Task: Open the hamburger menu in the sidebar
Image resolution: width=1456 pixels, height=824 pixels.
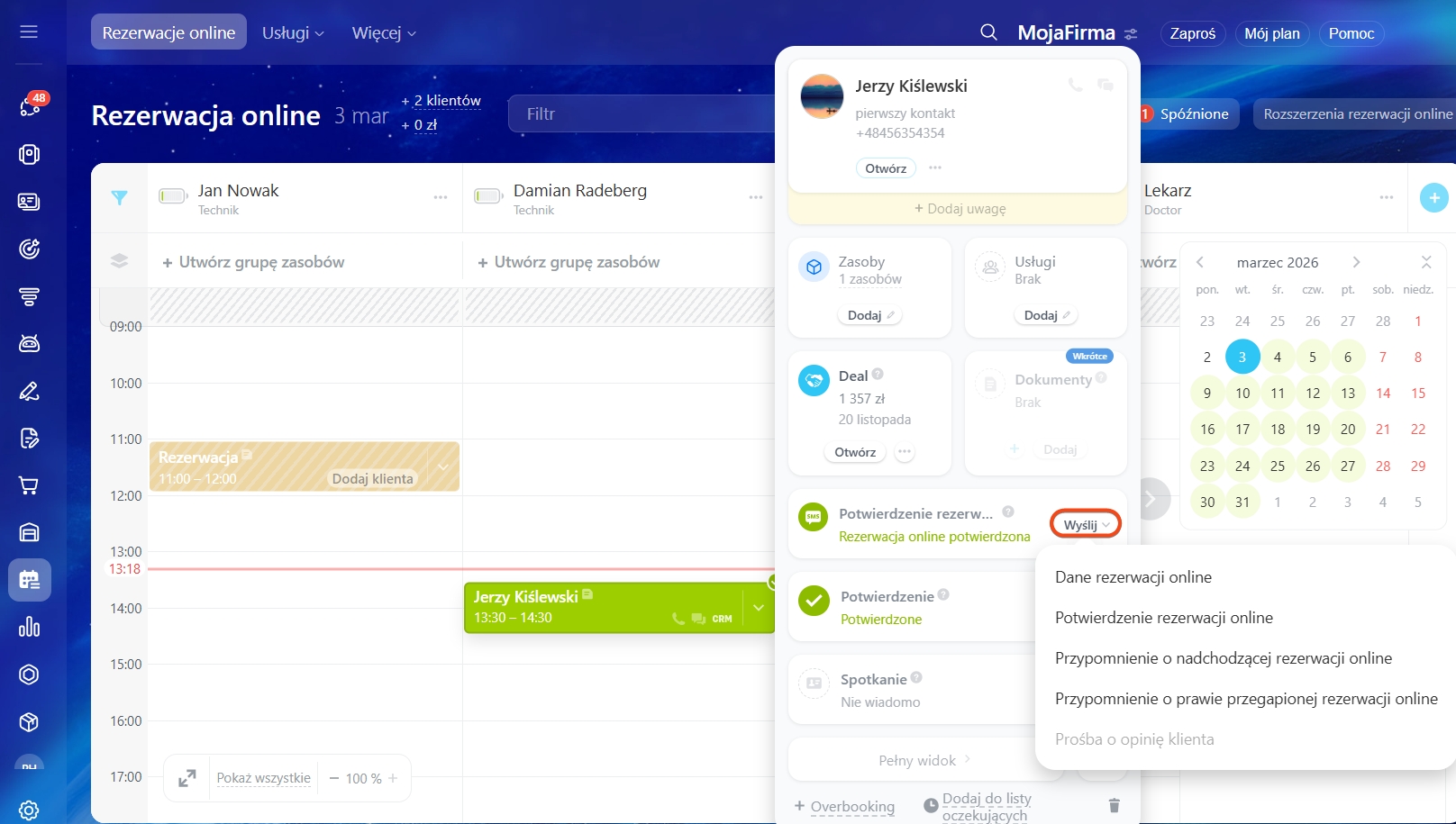Action: [29, 32]
